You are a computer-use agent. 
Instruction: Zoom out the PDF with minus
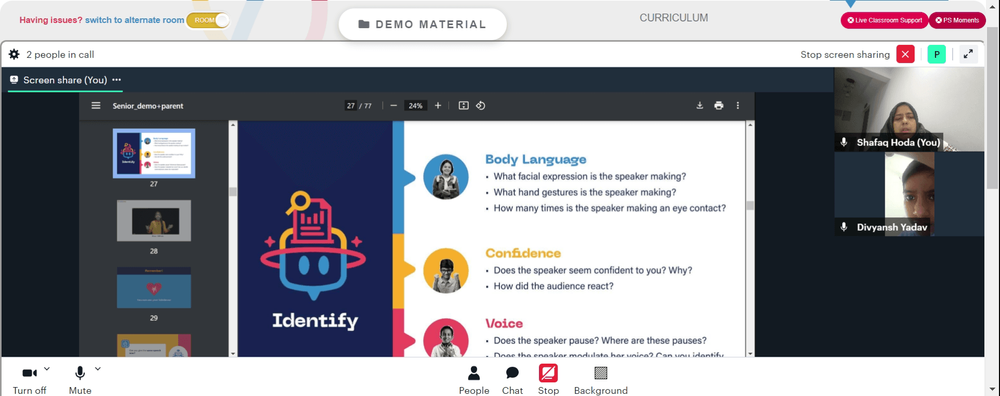(x=393, y=106)
